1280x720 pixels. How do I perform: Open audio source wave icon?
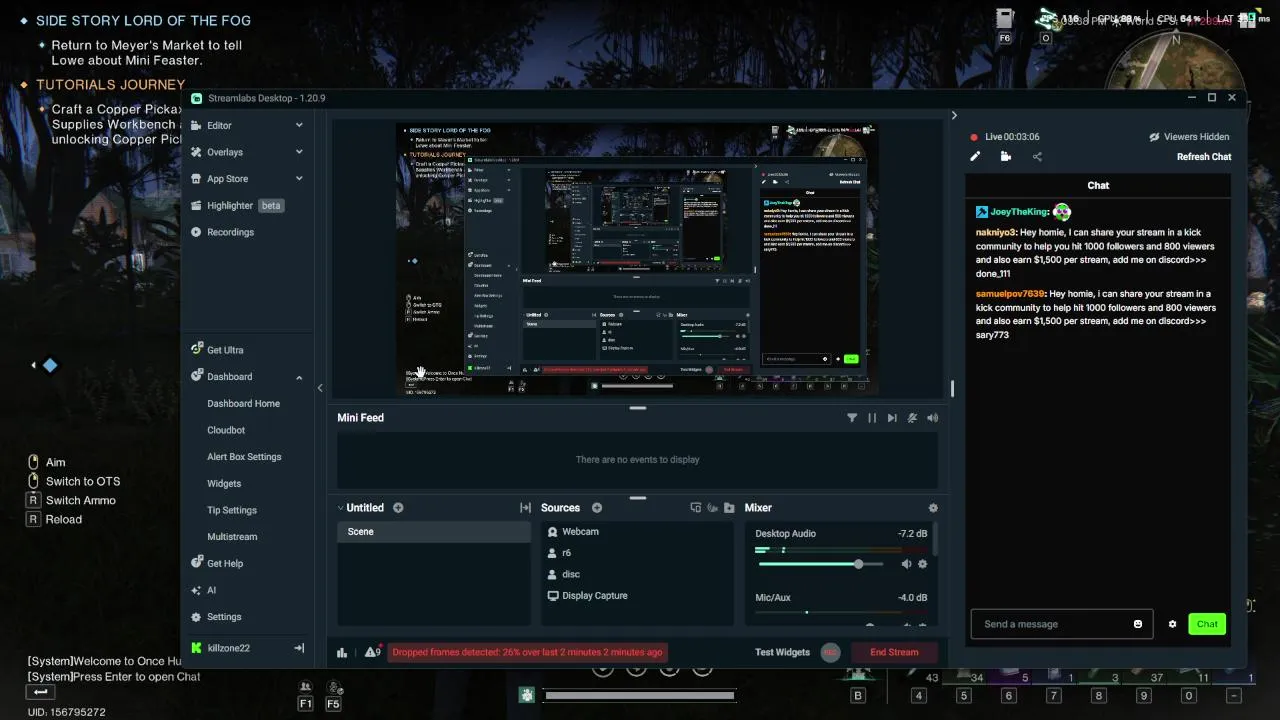(713, 508)
